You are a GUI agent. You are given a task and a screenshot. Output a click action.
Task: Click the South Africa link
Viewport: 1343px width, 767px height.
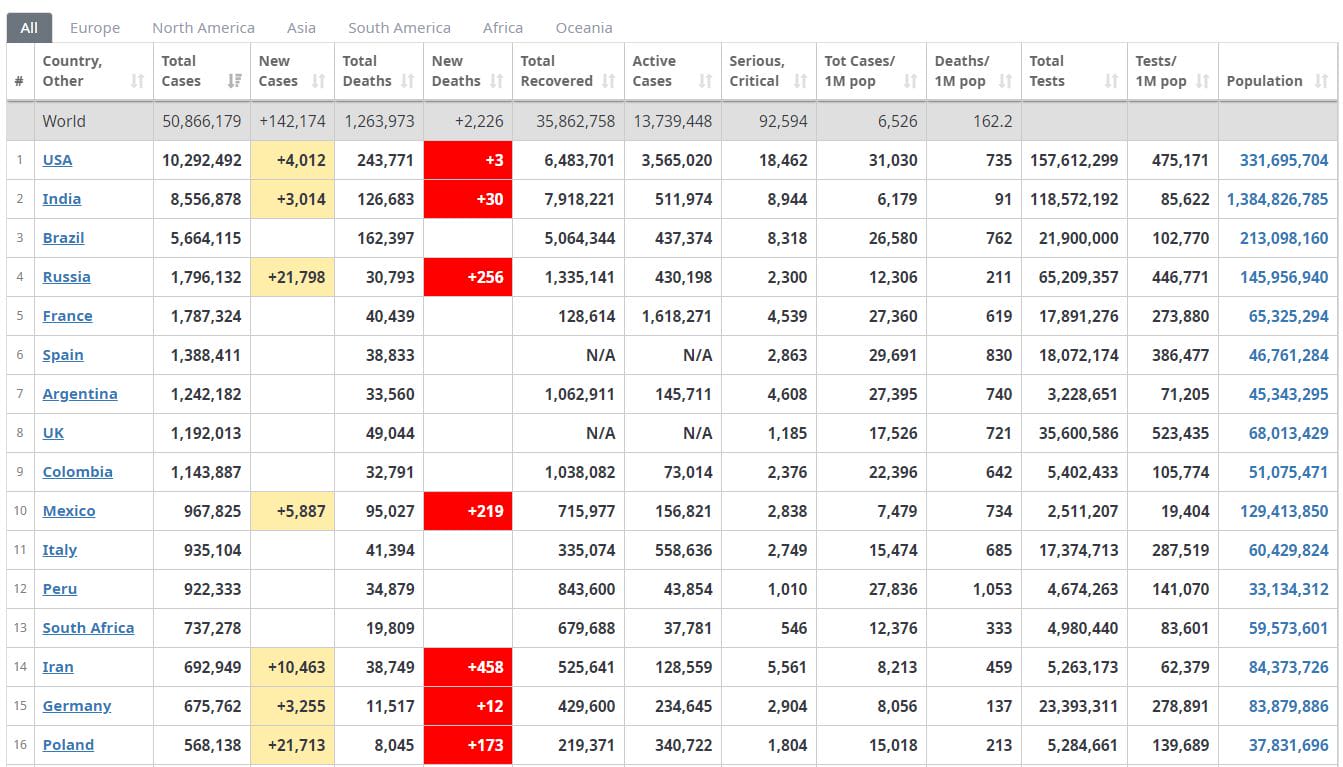(x=88, y=628)
